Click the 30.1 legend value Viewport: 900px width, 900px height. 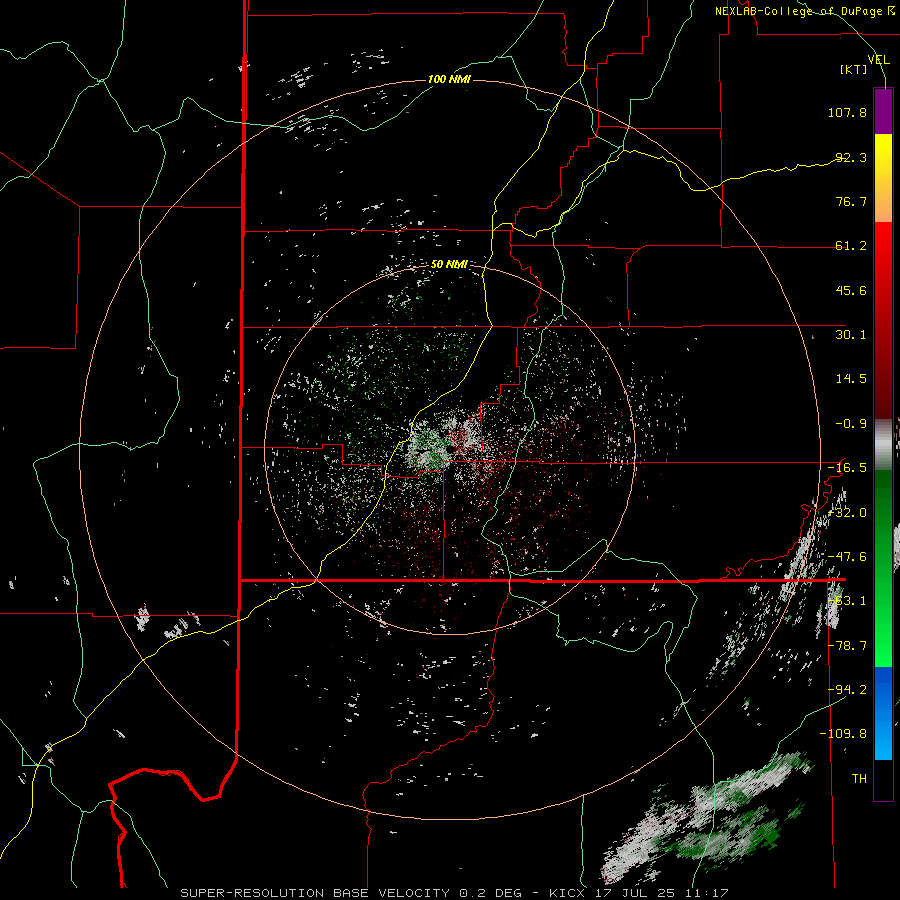coord(851,335)
